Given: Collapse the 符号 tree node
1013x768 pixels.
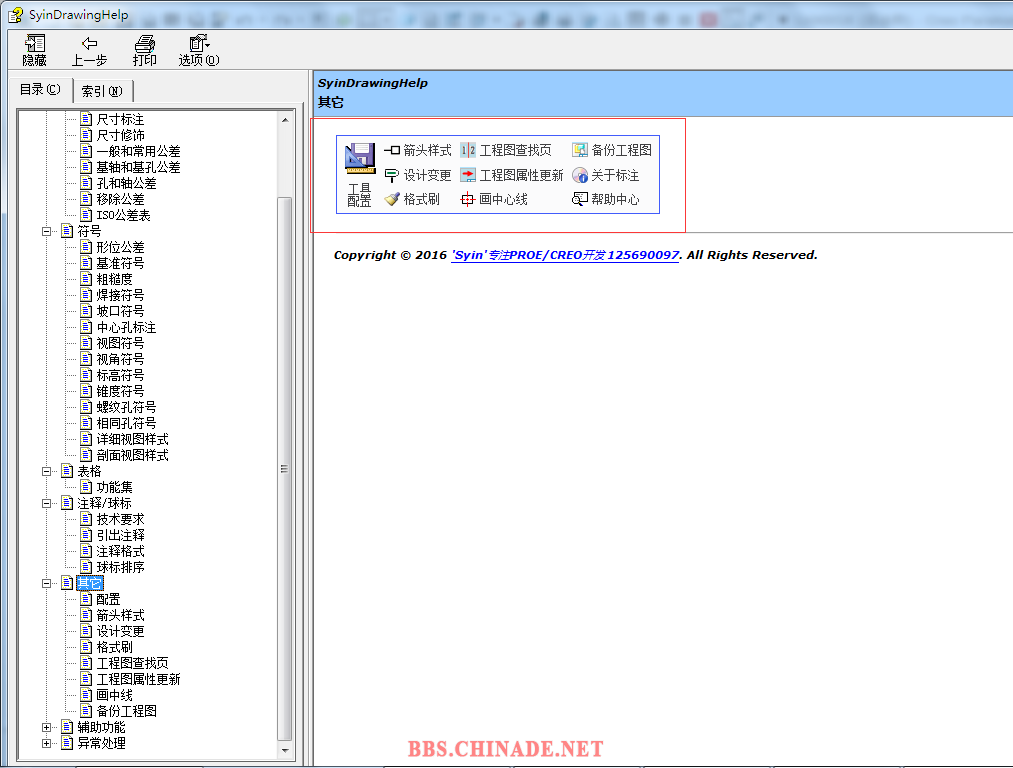Looking at the screenshot, I should [47, 231].
